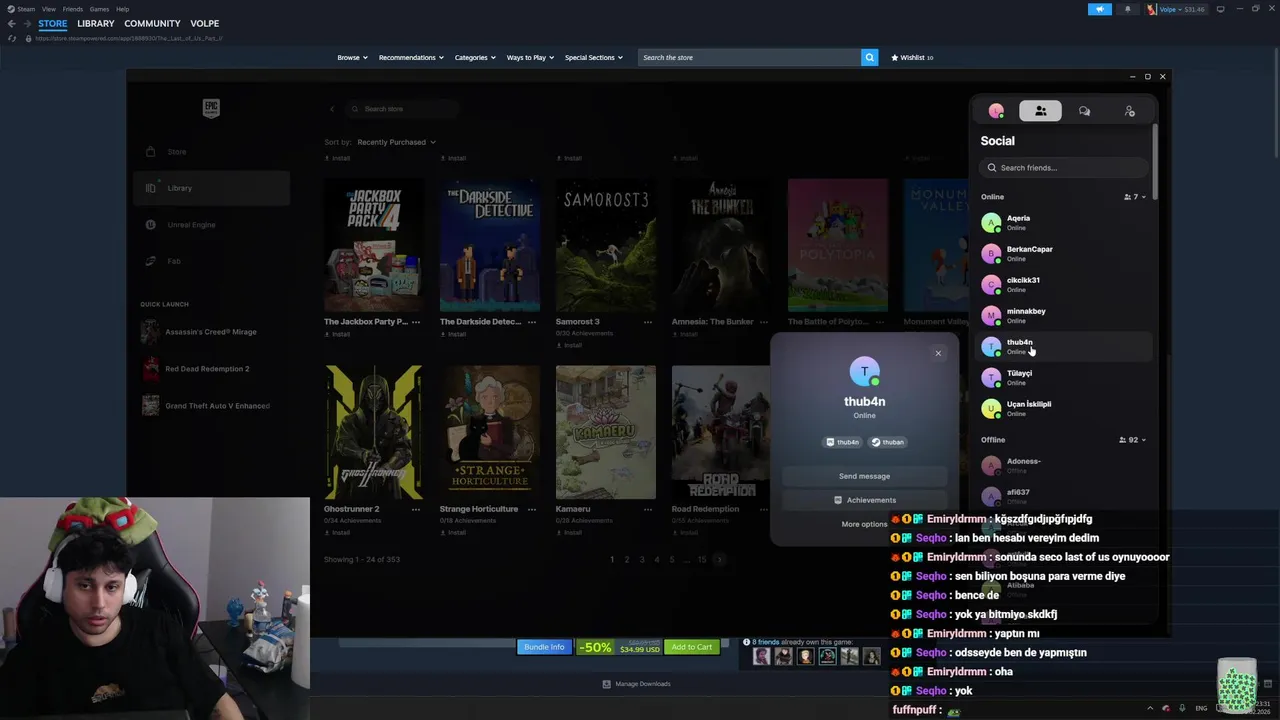Viewport: 1280px width, 720px height.
Task: Open Steam STORE tab
Action: pyautogui.click(x=53, y=23)
